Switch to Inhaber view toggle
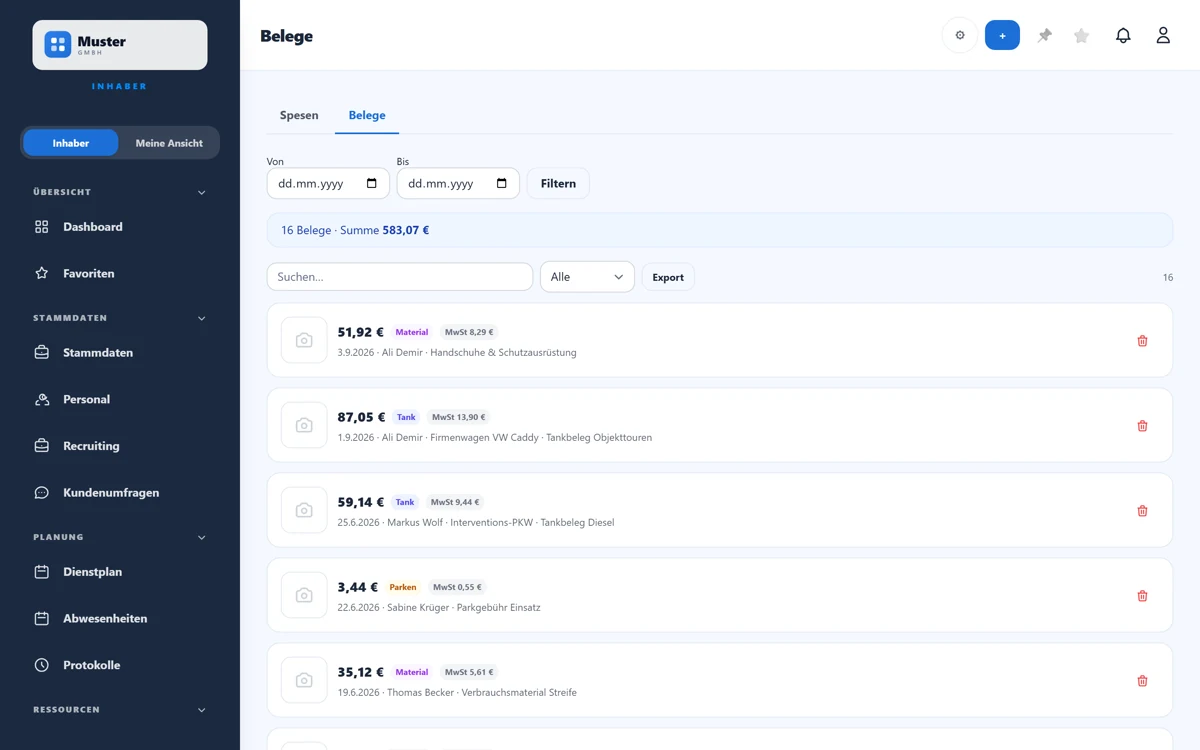Viewport: 1200px width, 750px height. (x=71, y=143)
